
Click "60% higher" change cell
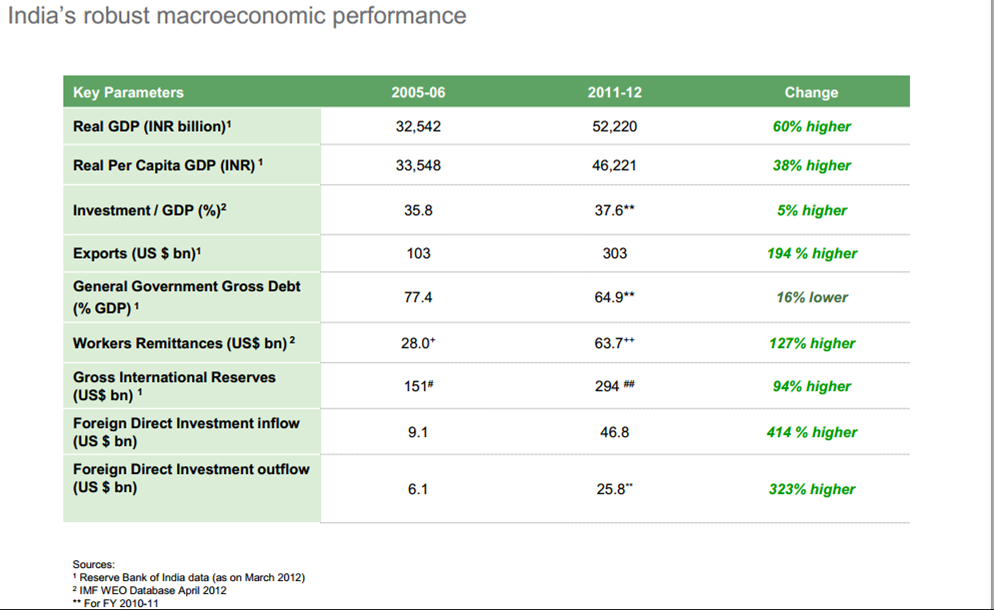coord(811,126)
